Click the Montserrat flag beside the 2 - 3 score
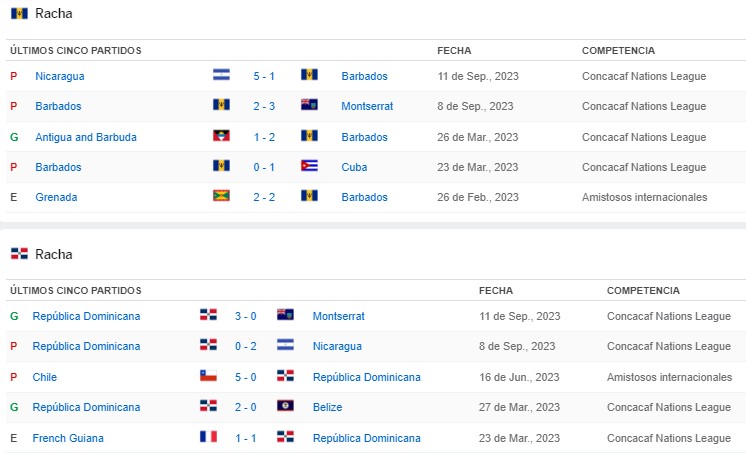The image size is (746, 453). tap(309, 106)
